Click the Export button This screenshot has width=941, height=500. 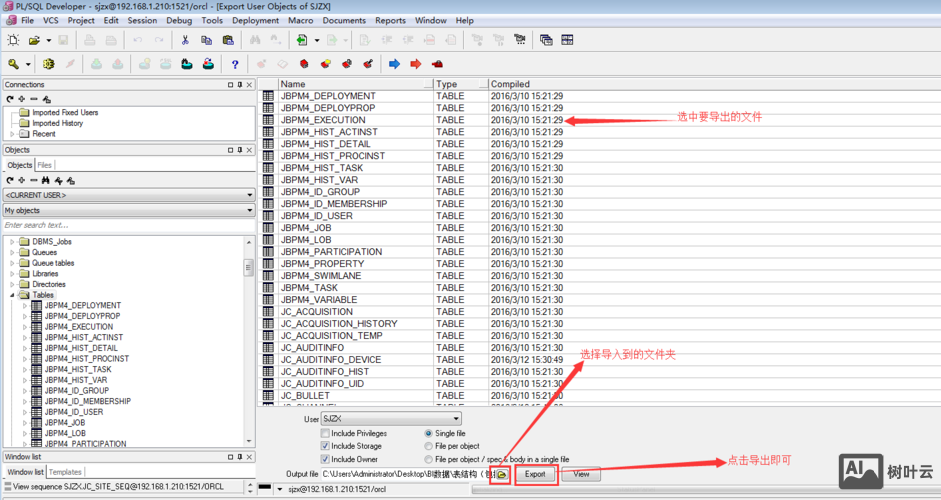535,474
